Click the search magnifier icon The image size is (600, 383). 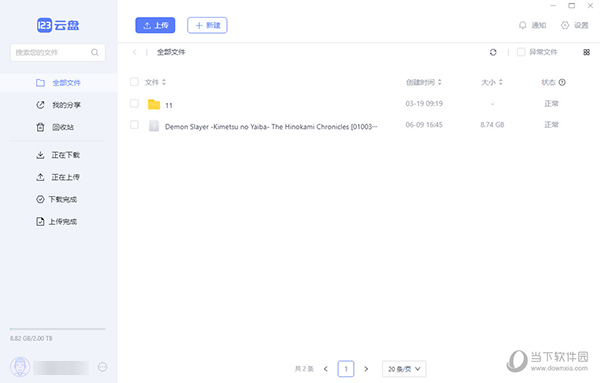coord(95,52)
